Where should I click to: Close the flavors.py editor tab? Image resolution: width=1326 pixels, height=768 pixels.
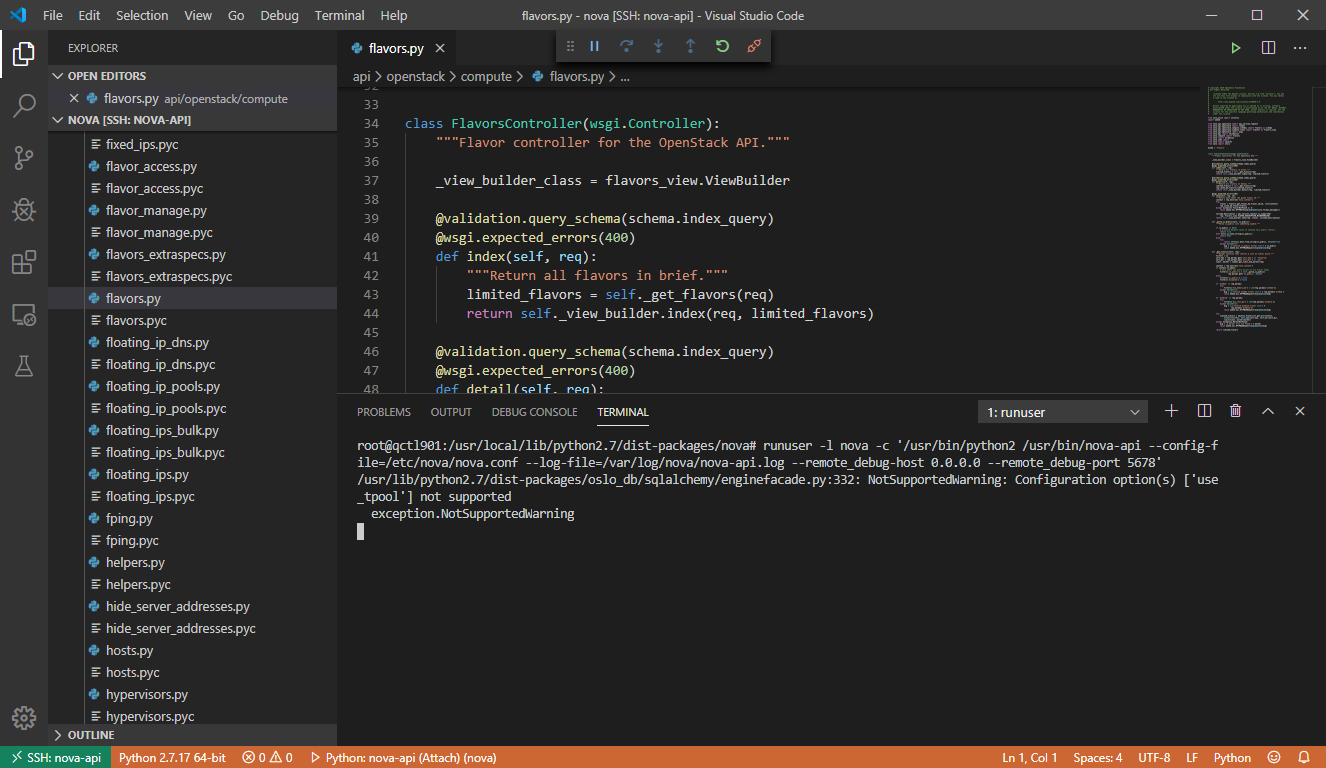(x=440, y=48)
